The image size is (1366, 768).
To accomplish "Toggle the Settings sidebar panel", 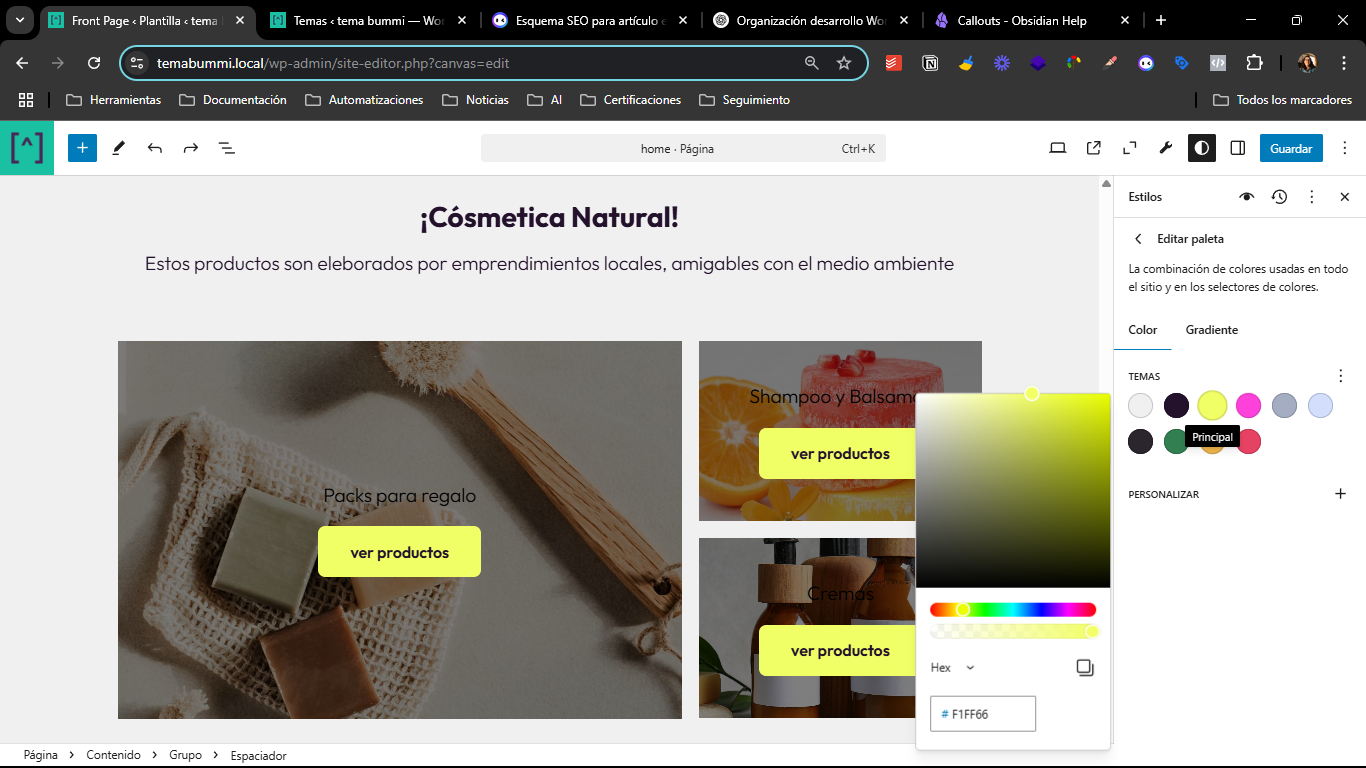I will pyautogui.click(x=1237, y=148).
